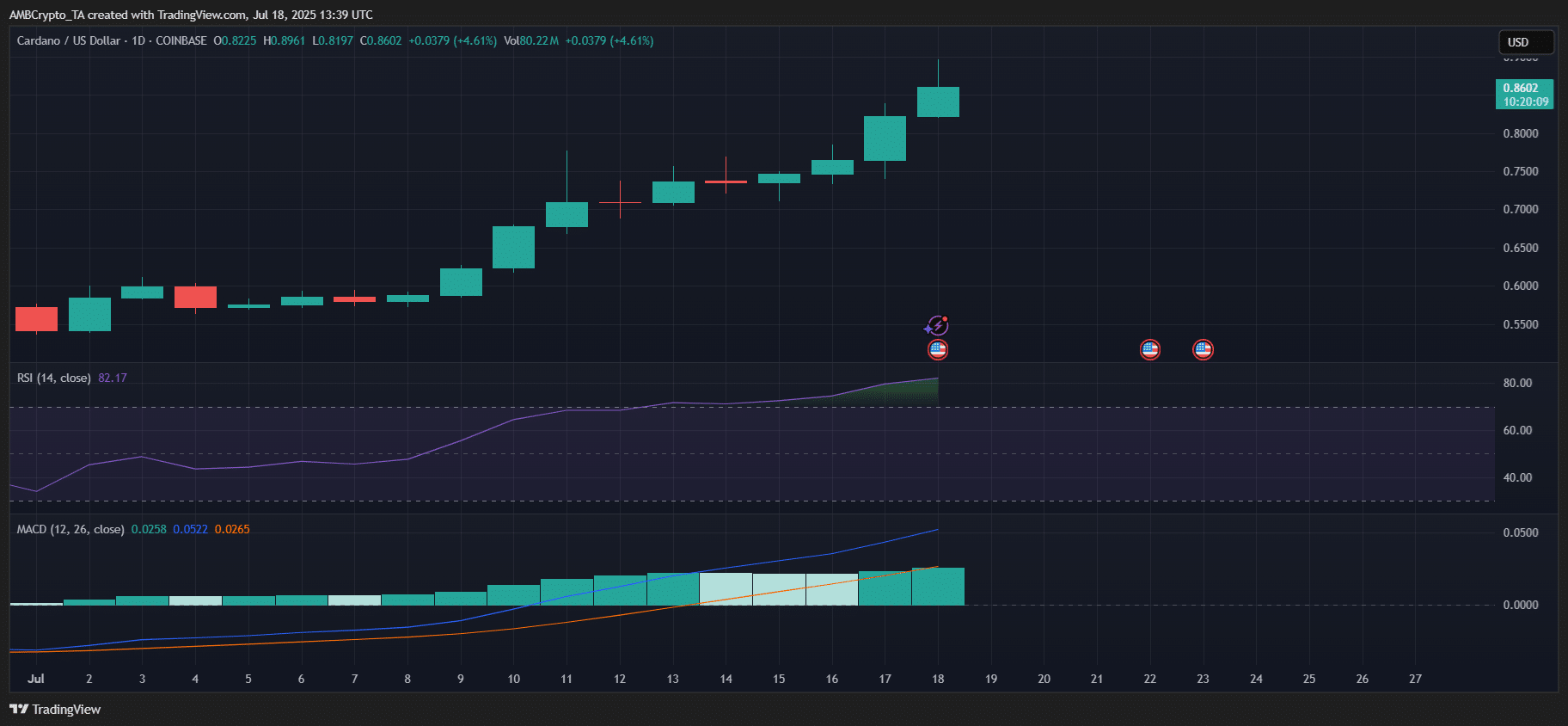Click the US flag event icon on Jul 22
Image resolution: width=1568 pixels, height=726 pixels.
[1149, 349]
